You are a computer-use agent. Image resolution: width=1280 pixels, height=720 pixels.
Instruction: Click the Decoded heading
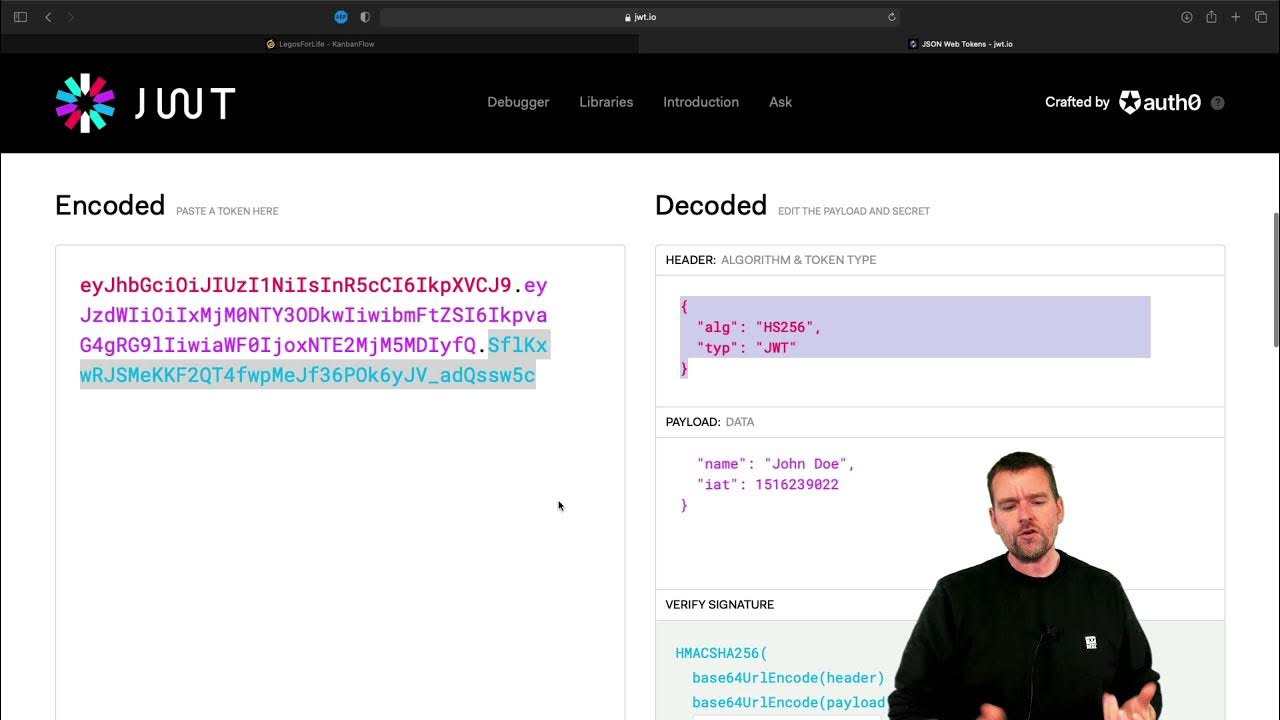pyautogui.click(x=711, y=205)
